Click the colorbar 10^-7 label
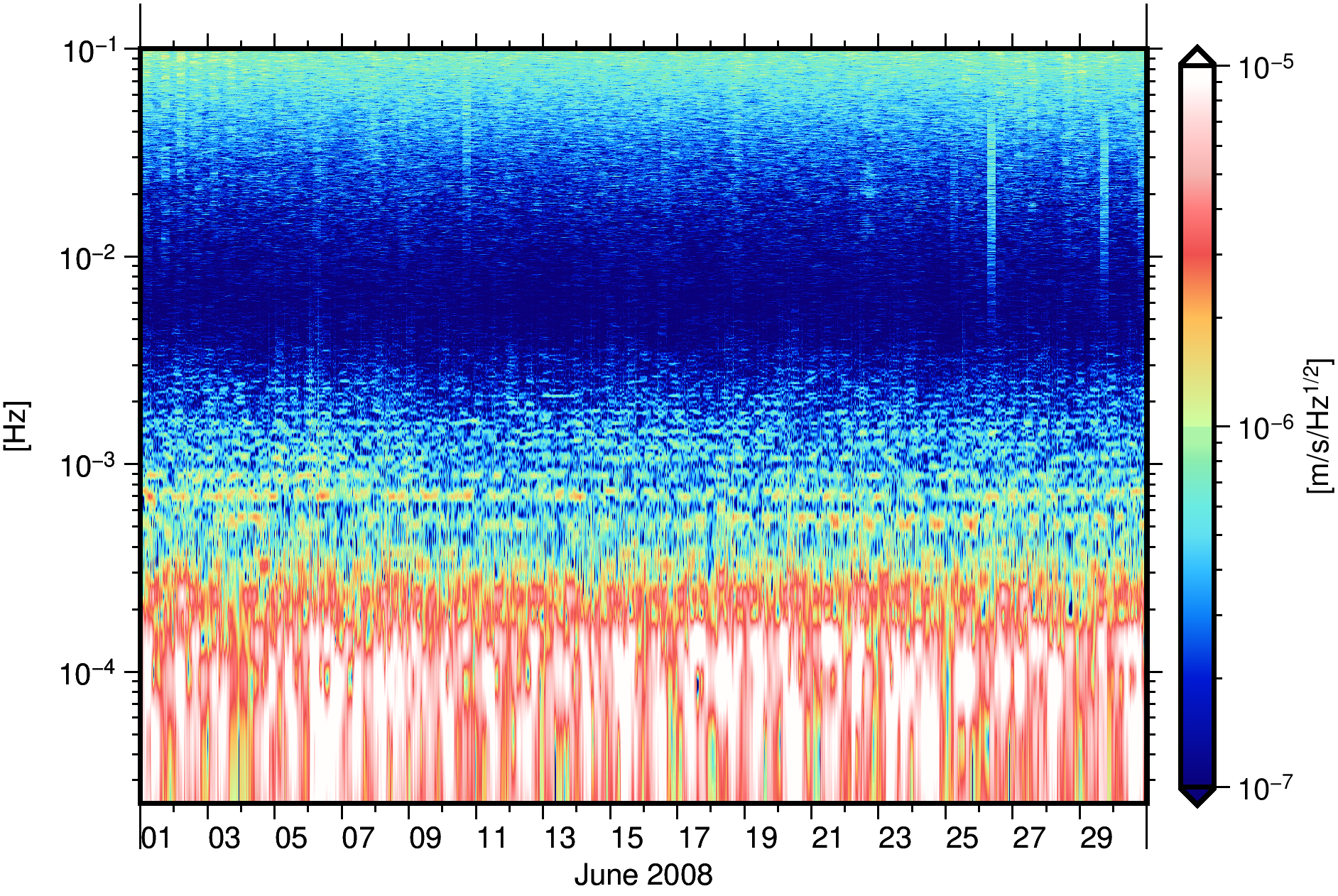This screenshot has height=896, width=1338. coord(1265,790)
